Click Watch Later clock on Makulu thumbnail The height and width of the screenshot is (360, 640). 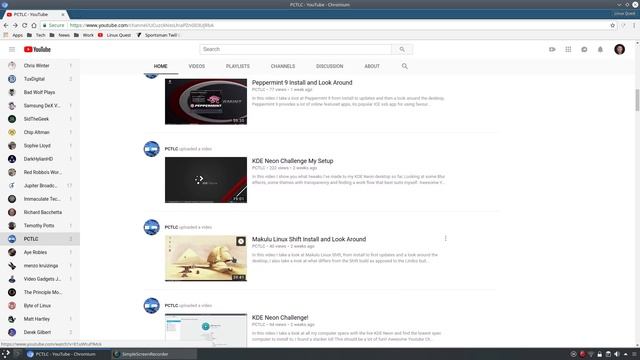(x=241, y=241)
